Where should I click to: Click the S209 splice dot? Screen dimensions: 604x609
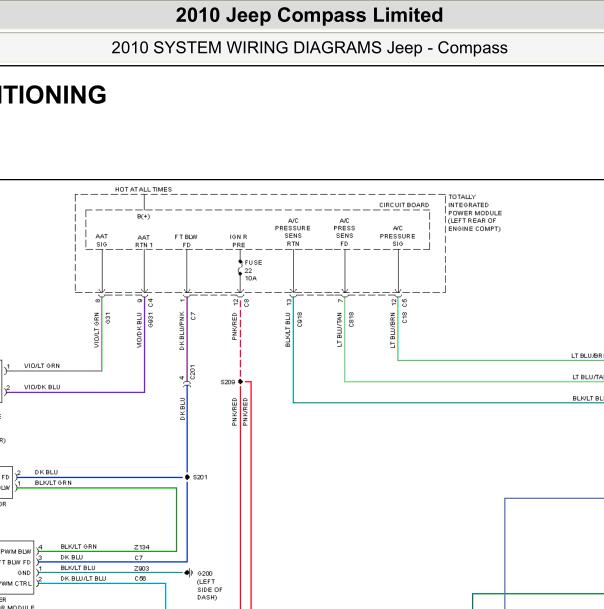point(240,382)
